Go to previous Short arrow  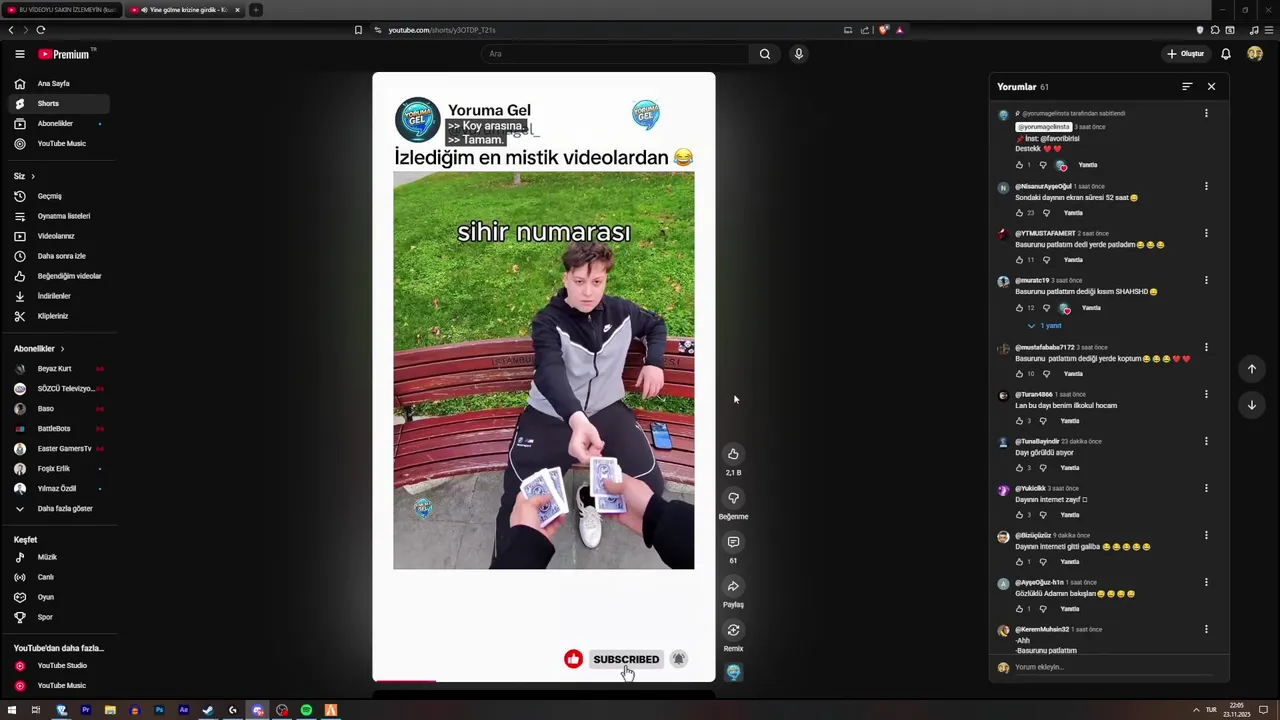coord(1251,369)
